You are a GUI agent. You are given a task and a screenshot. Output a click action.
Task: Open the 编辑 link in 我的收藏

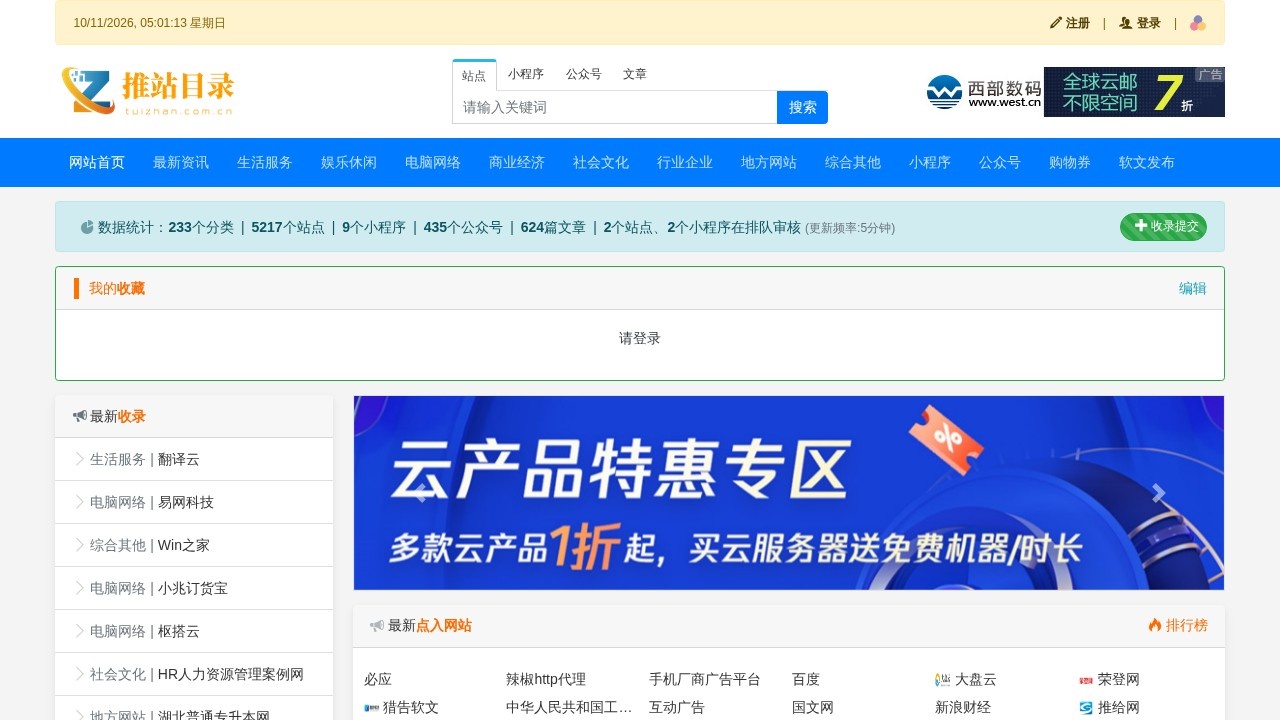tap(1193, 288)
